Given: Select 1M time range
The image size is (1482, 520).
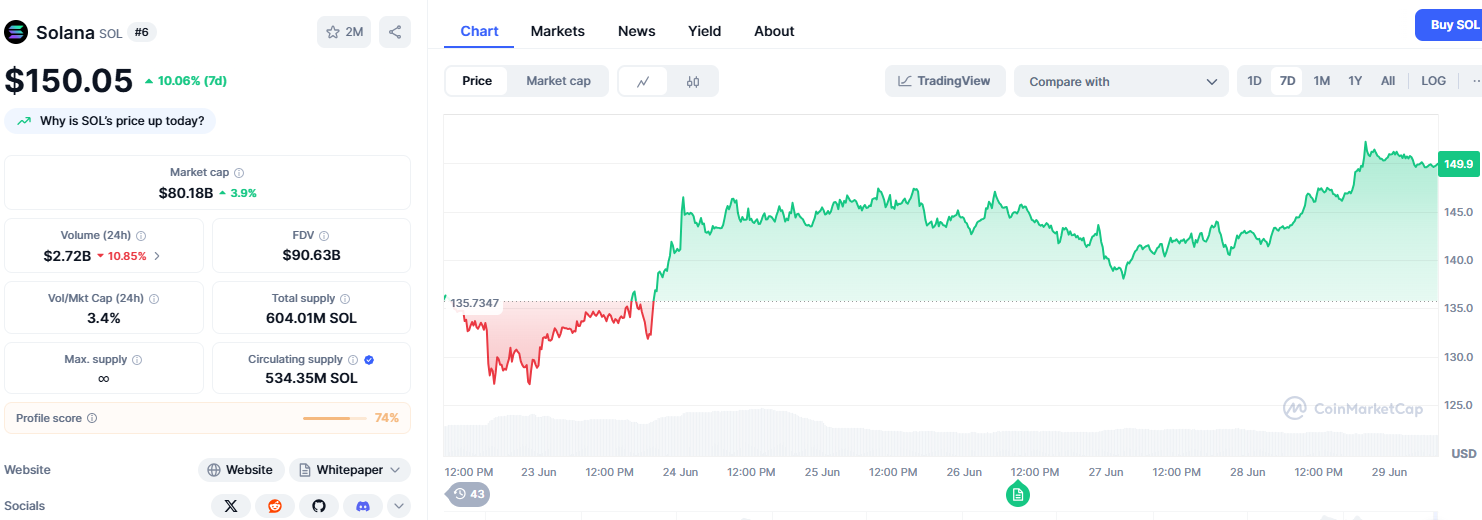Looking at the screenshot, I should (1321, 81).
